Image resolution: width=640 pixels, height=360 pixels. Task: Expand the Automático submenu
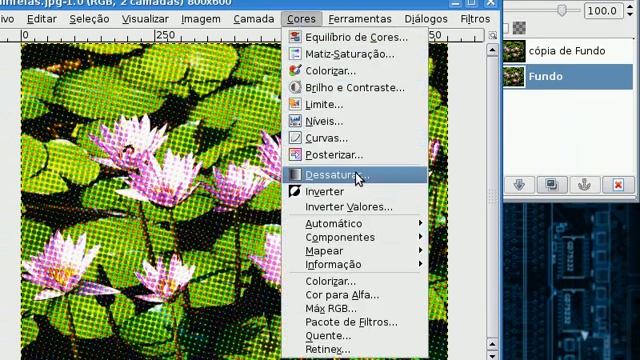click(354, 223)
